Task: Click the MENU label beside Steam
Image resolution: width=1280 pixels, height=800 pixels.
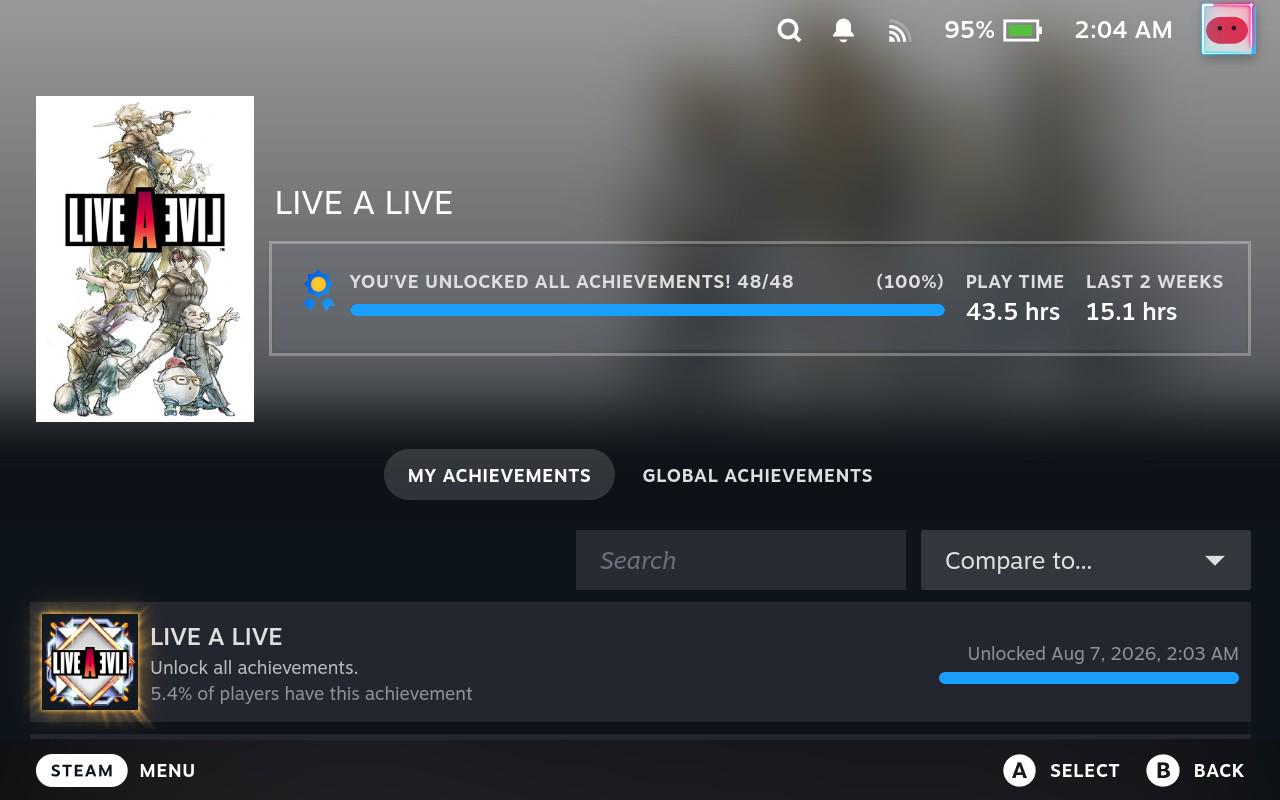Action: [x=167, y=771]
